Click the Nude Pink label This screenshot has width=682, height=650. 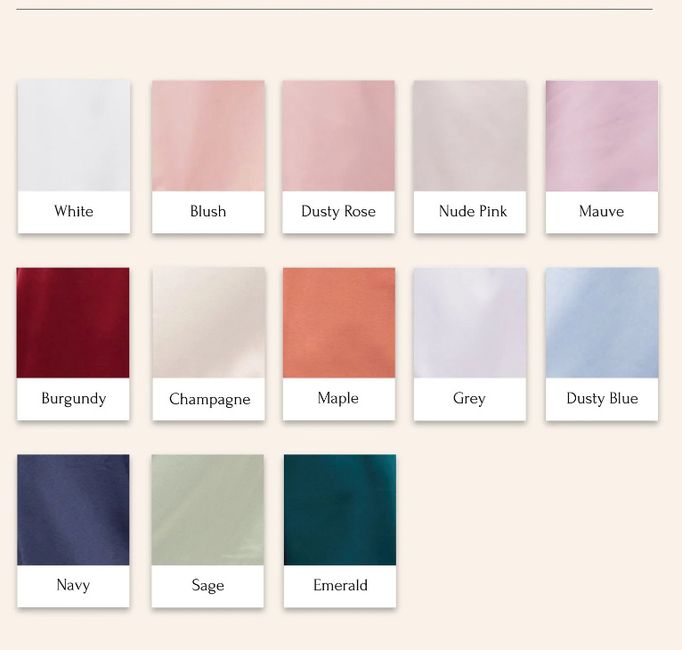[x=473, y=211]
